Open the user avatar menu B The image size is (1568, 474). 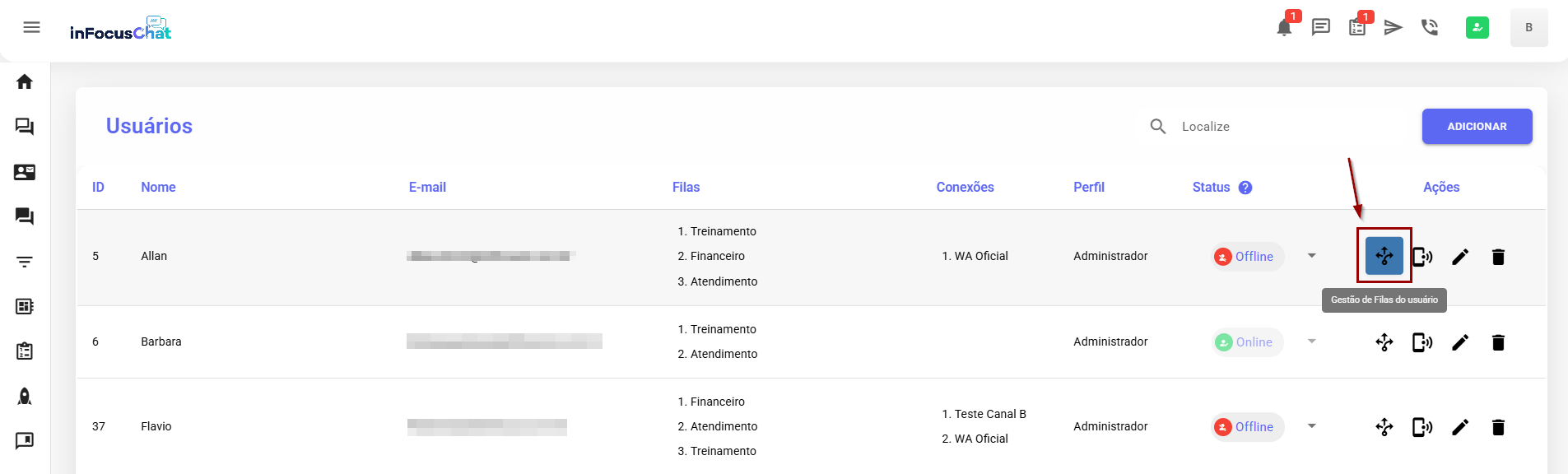point(1528,28)
